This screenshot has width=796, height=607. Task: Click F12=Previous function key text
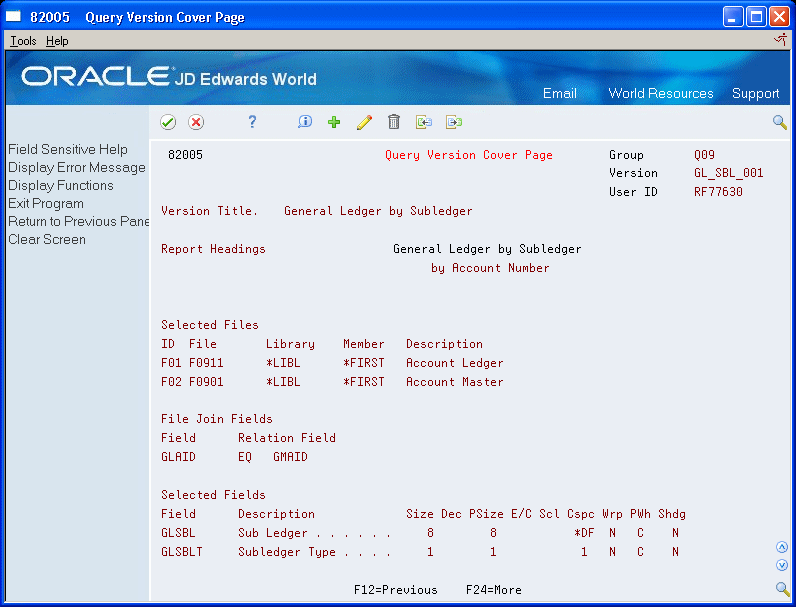[x=395, y=590]
